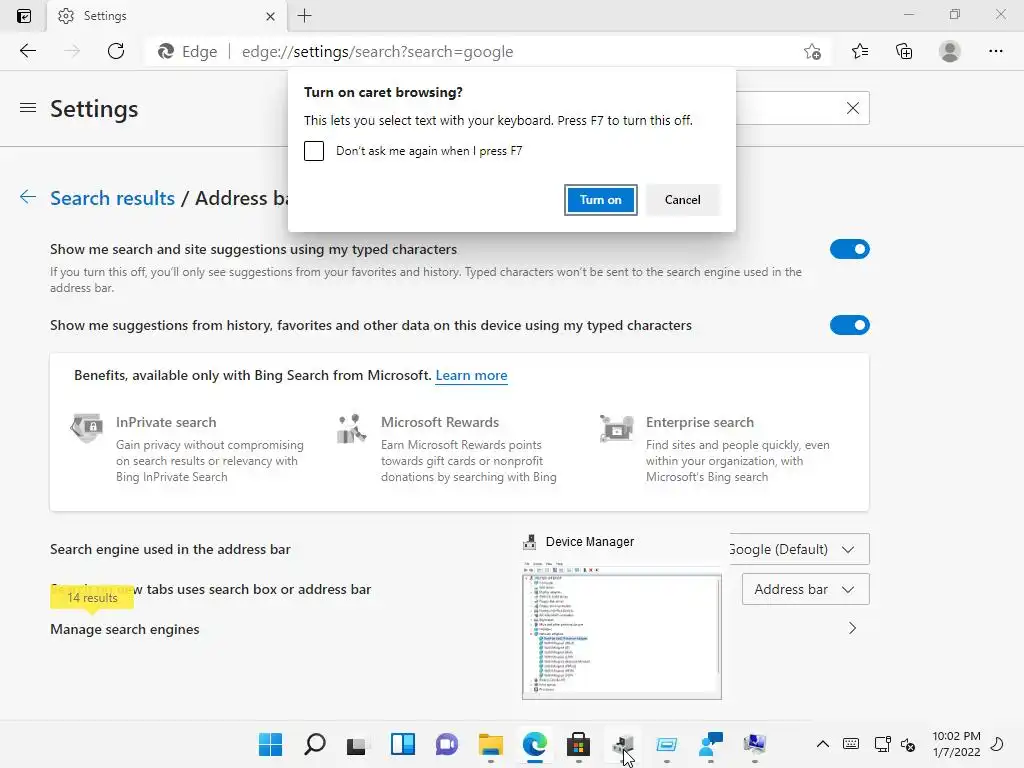Open the Windows Start menu
This screenshot has width=1024, height=768.
click(270, 744)
